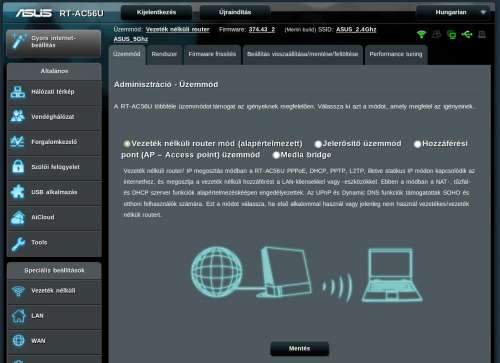Open the Vendéghálózat guest network icon
Viewport: 500px width, 363px height.
18,117
